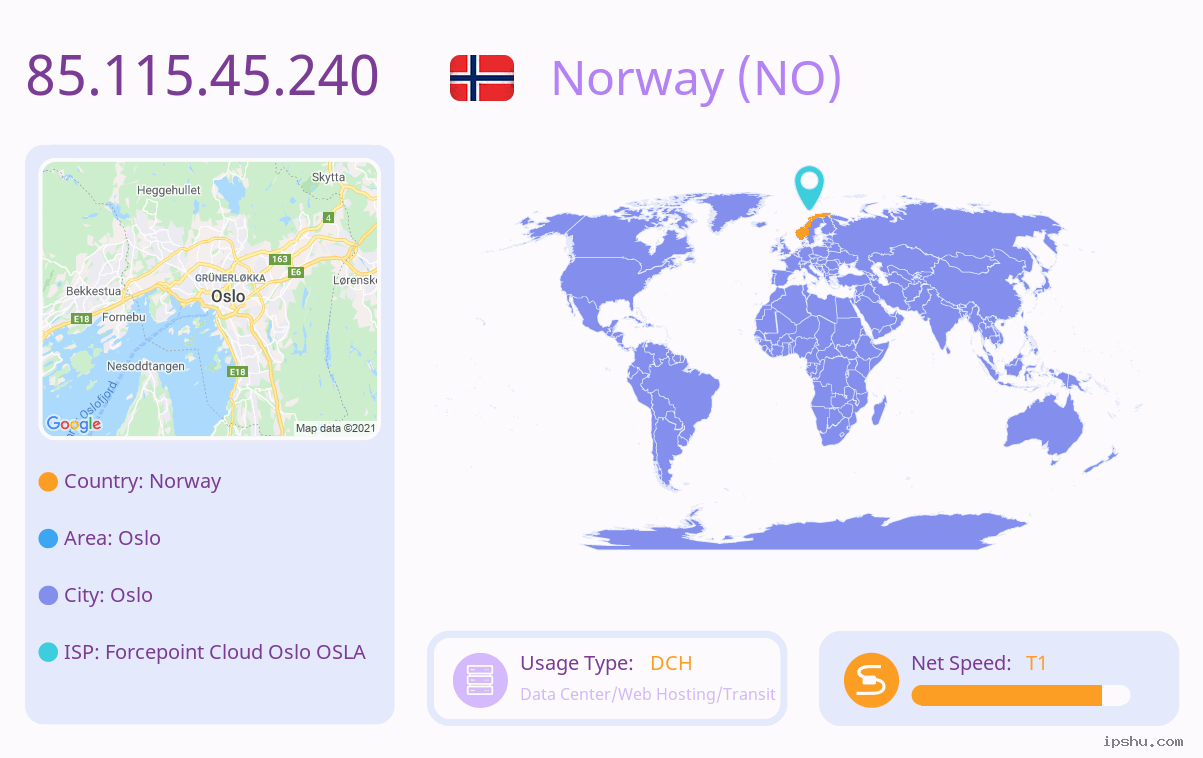The image size is (1203, 758).
Task: Click the T1 net speed value
Action: coord(1036,663)
